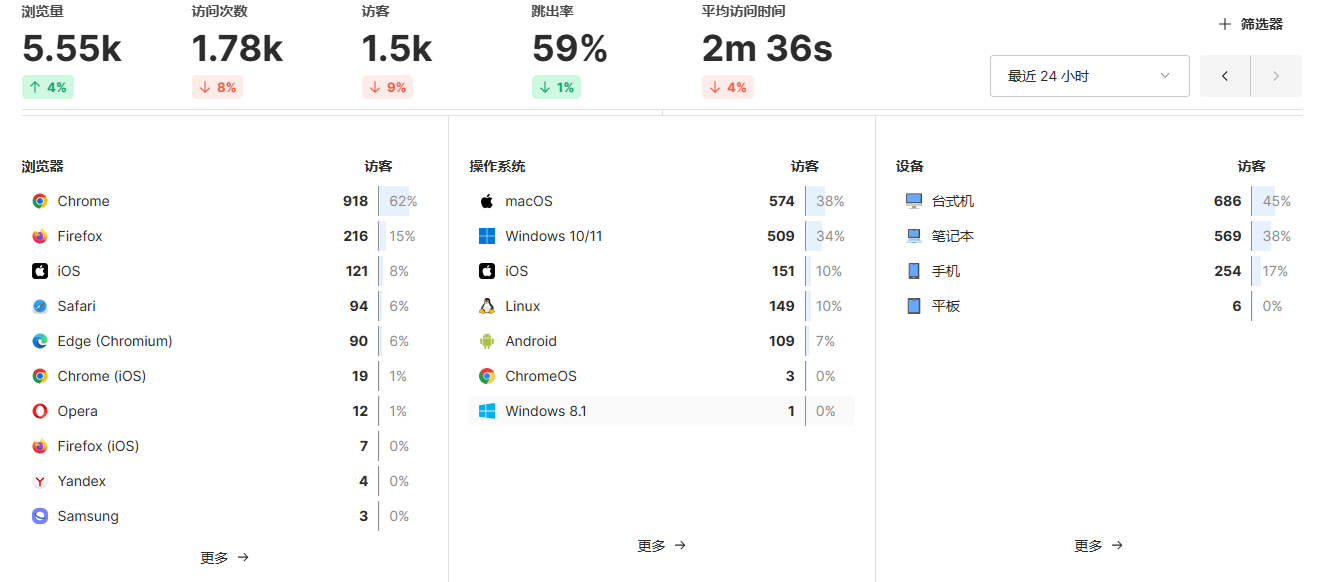Click the next time period arrow
Viewport: 1330px width, 582px height.
pyautogui.click(x=1276, y=76)
